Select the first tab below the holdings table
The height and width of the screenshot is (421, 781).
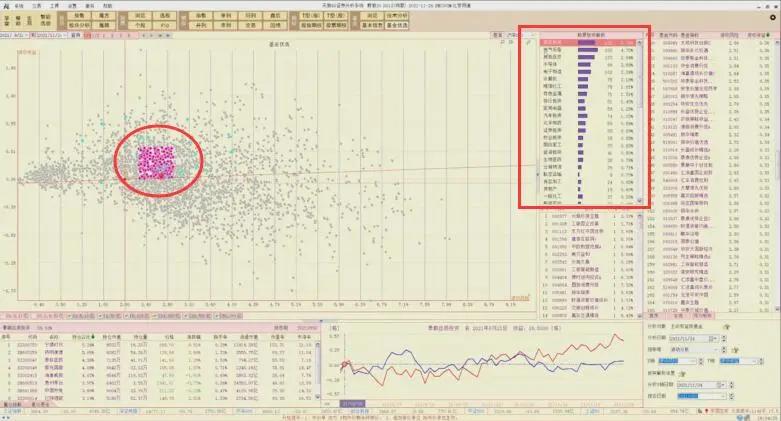click(11, 405)
